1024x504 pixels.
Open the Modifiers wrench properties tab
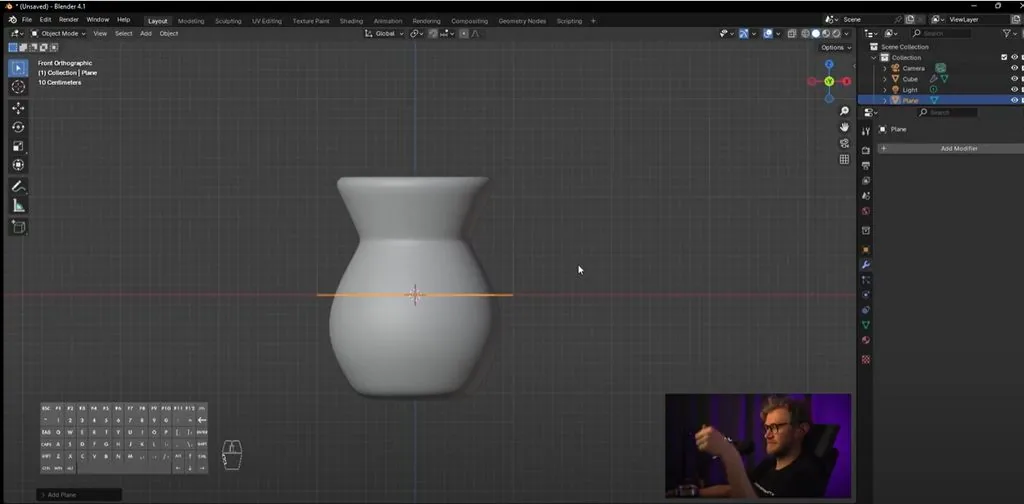(866, 264)
